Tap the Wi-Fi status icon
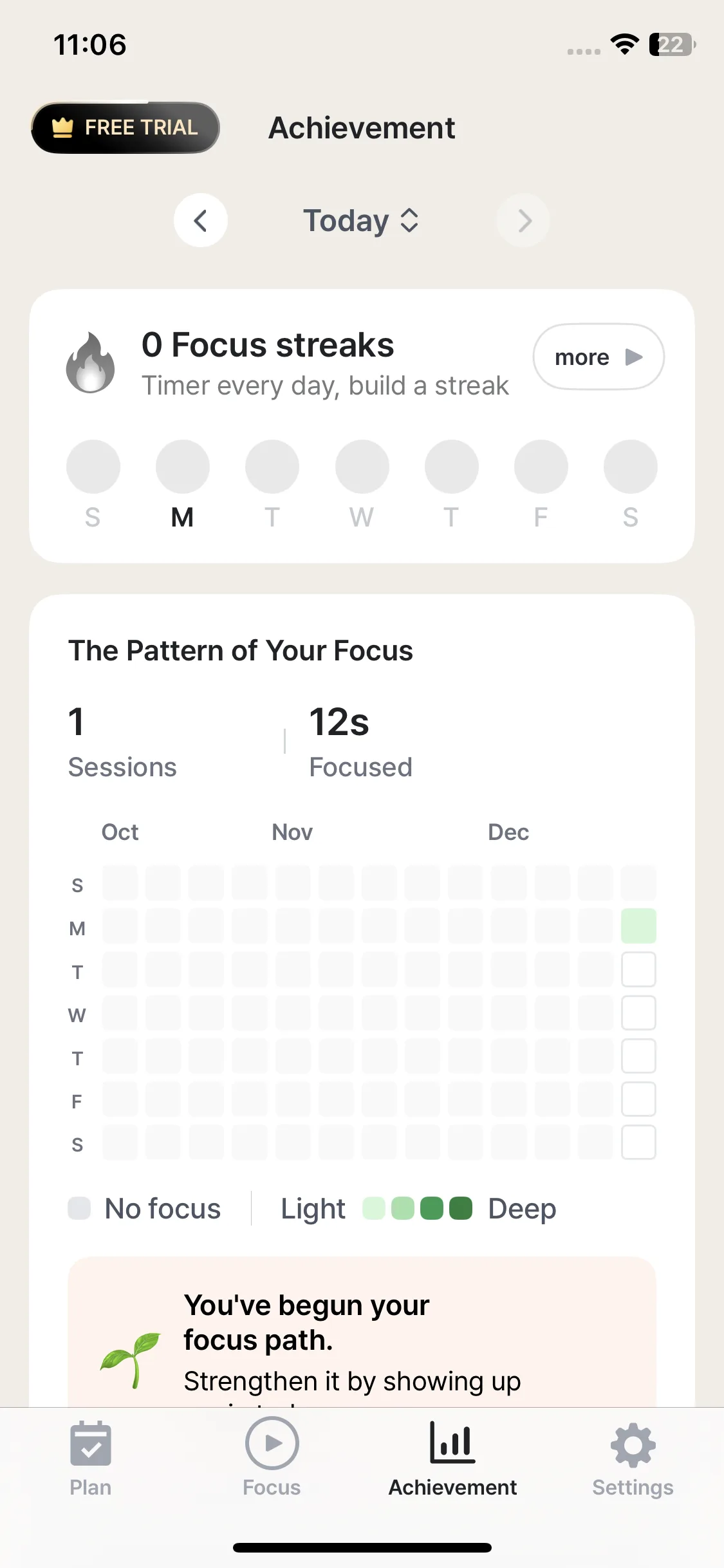 624,44
